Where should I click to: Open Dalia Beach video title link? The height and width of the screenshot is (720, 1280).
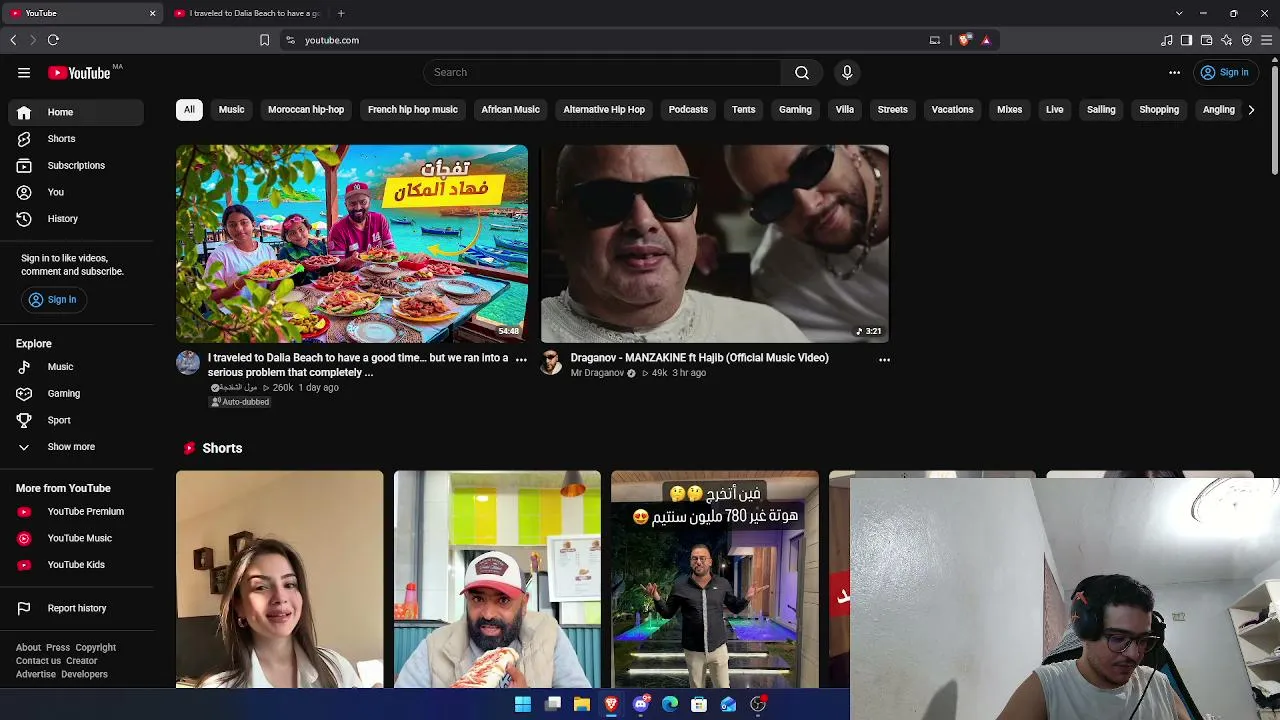[x=358, y=365]
